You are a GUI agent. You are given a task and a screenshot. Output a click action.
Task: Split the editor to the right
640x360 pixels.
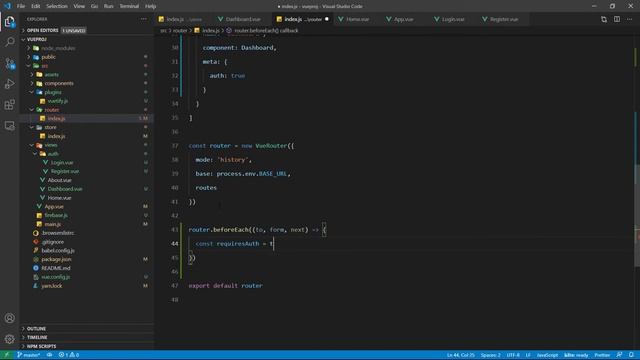coord(617,19)
